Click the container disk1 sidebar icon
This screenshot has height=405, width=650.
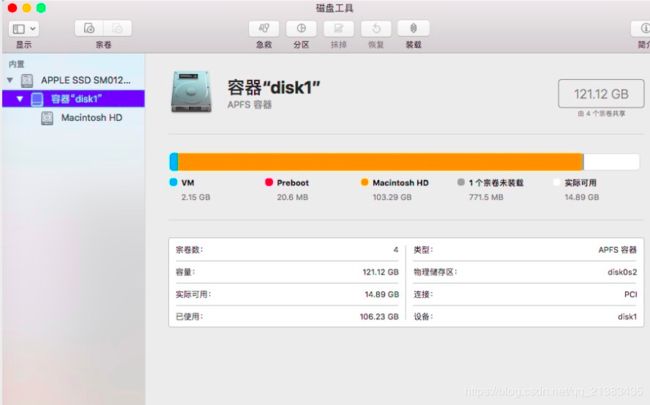pos(37,99)
